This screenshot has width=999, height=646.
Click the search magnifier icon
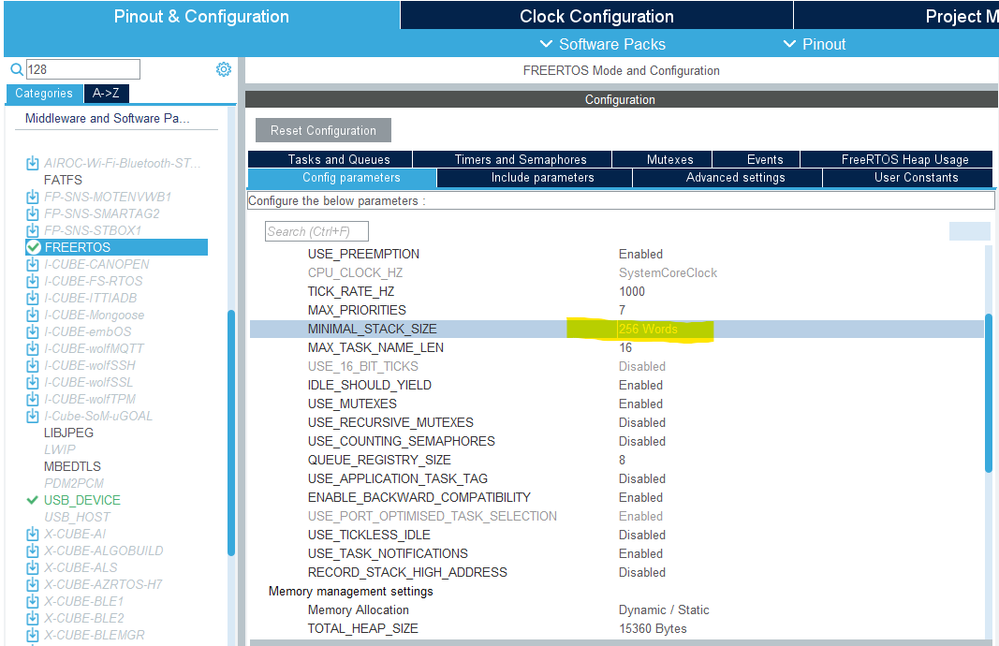(17, 69)
